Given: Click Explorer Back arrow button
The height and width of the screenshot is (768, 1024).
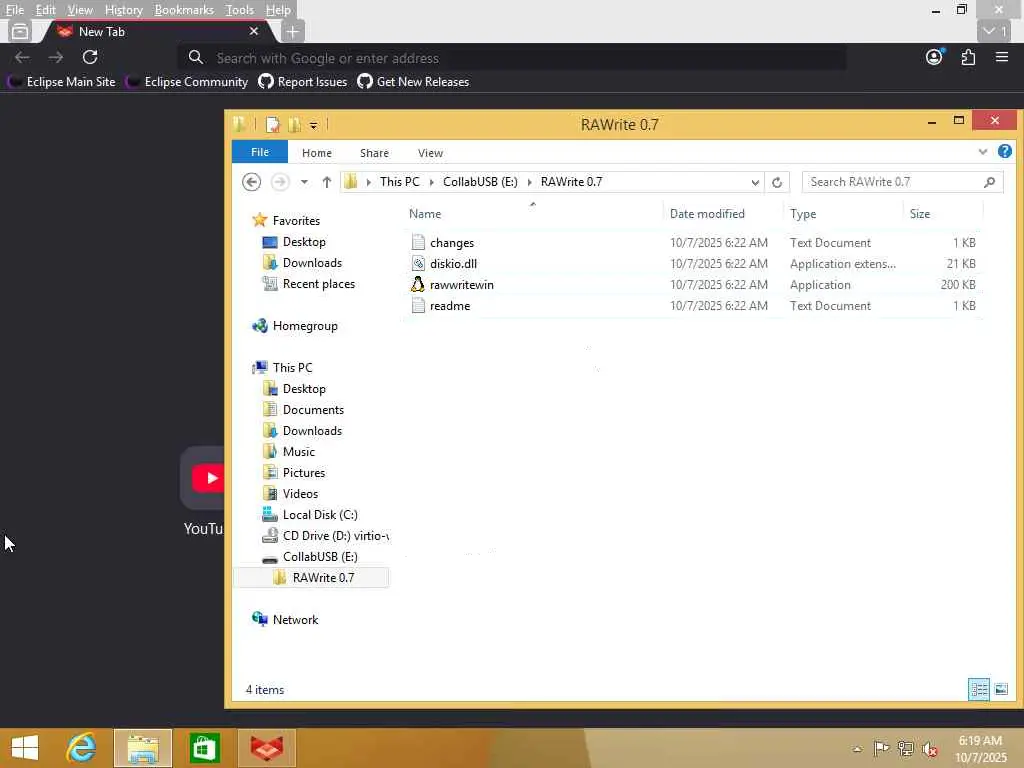Looking at the screenshot, I should (x=251, y=182).
